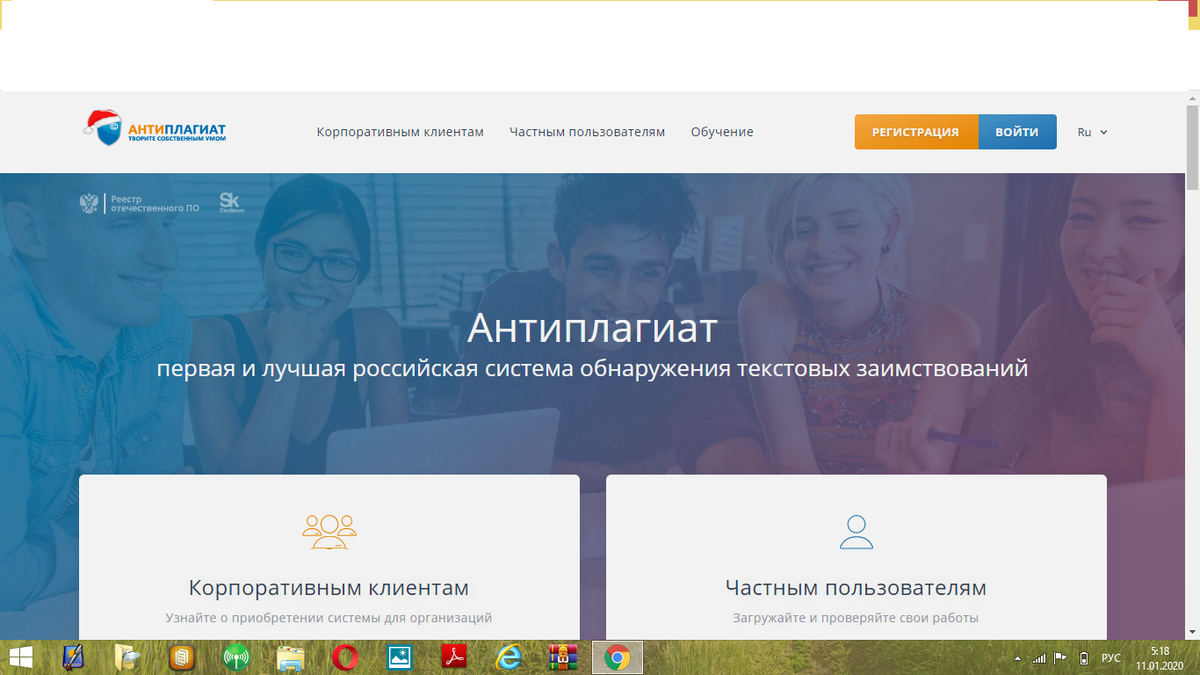Screen dimensions: 1200x675
Task: Click the Антиплагиат hero title
Action: click(x=592, y=327)
